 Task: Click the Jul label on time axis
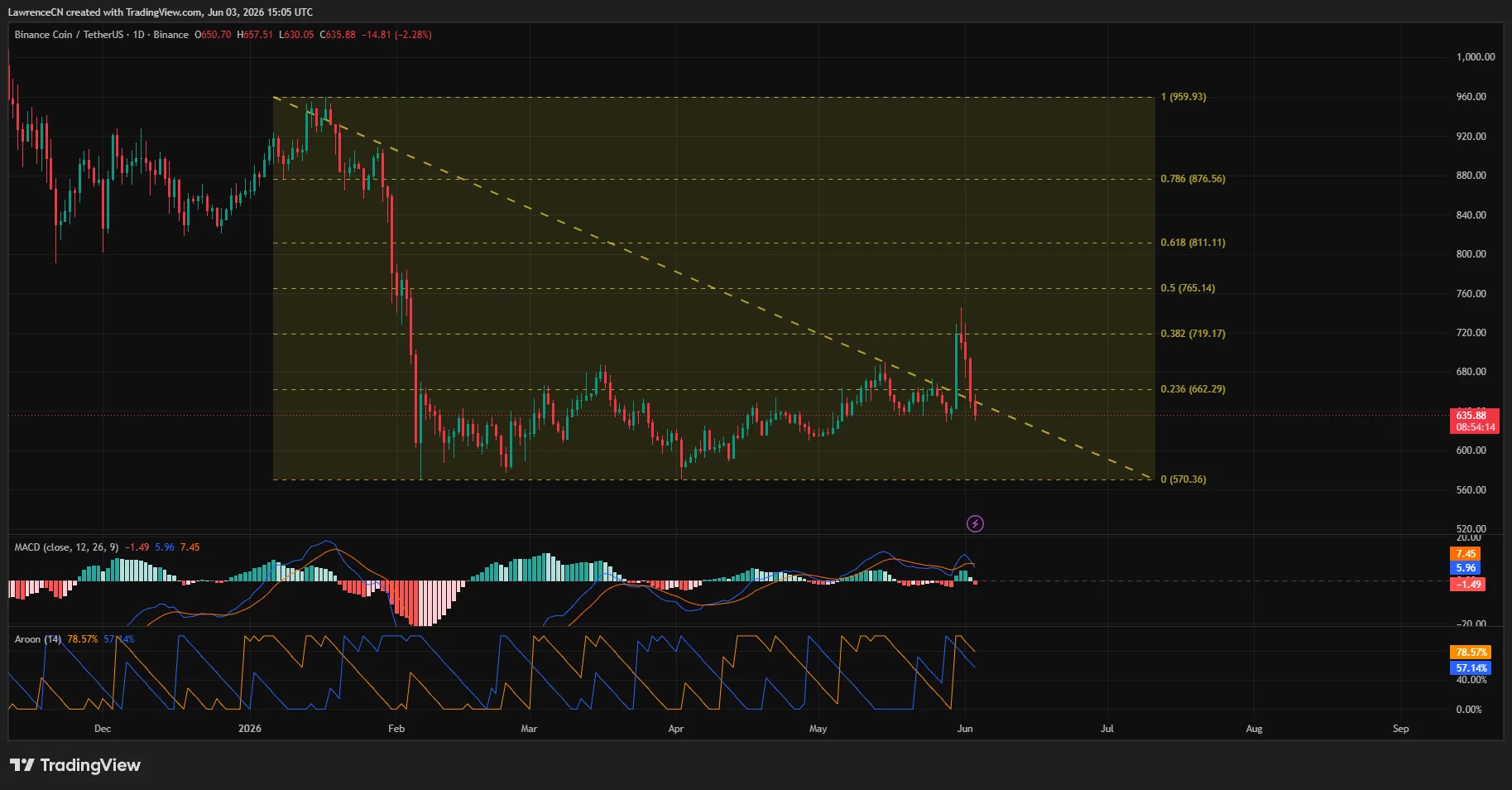(x=1107, y=729)
